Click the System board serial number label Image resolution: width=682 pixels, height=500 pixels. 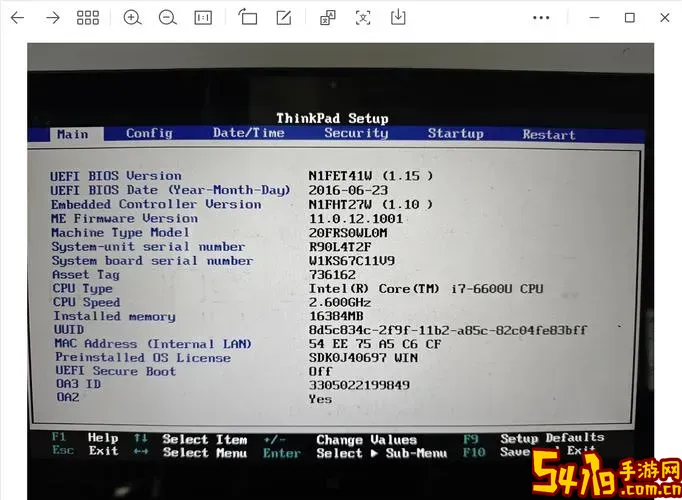152,261
